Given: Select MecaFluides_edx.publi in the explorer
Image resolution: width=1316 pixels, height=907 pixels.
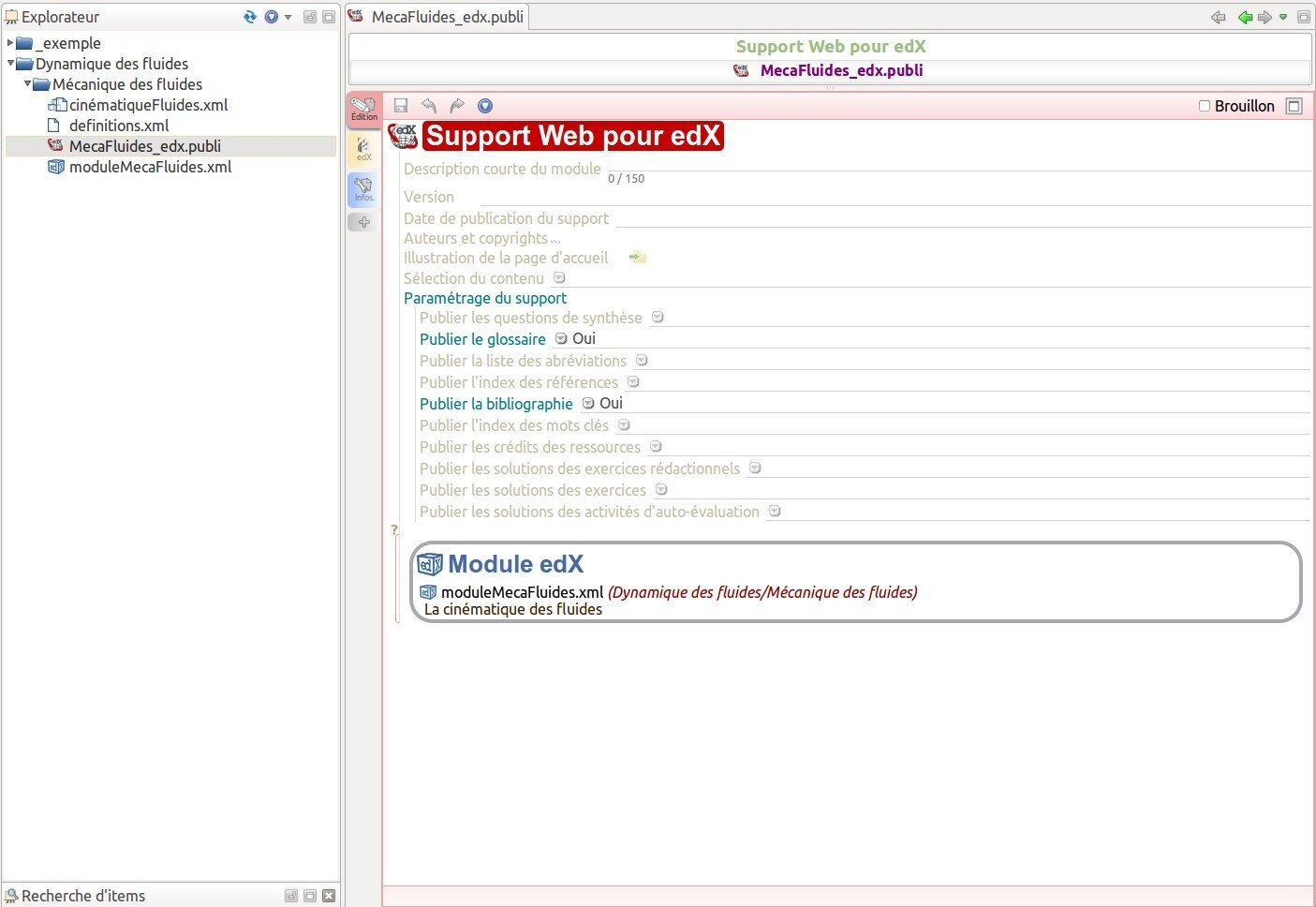Looking at the screenshot, I should [145, 146].
